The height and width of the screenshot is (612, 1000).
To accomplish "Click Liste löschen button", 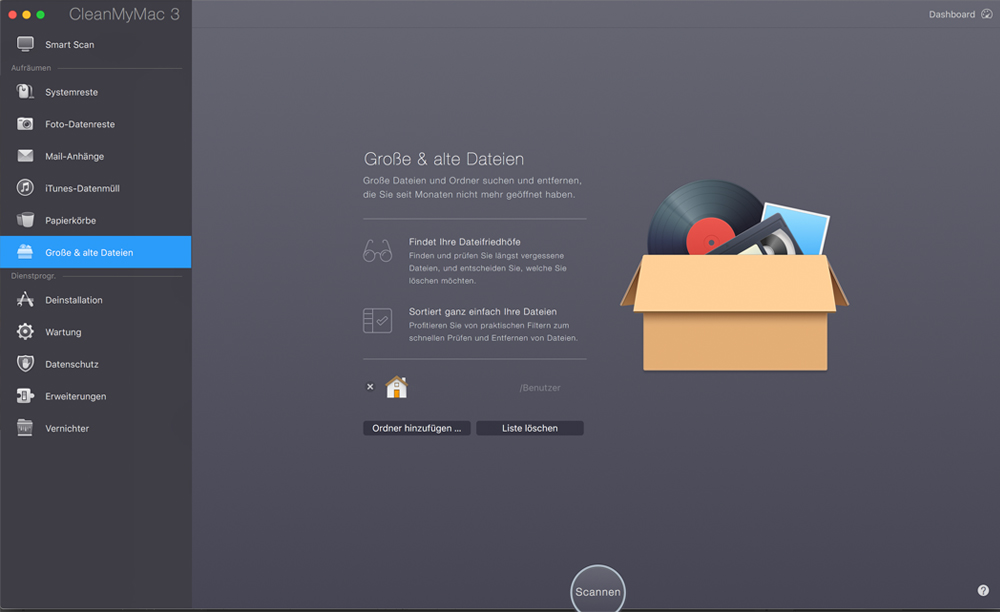I will [529, 428].
